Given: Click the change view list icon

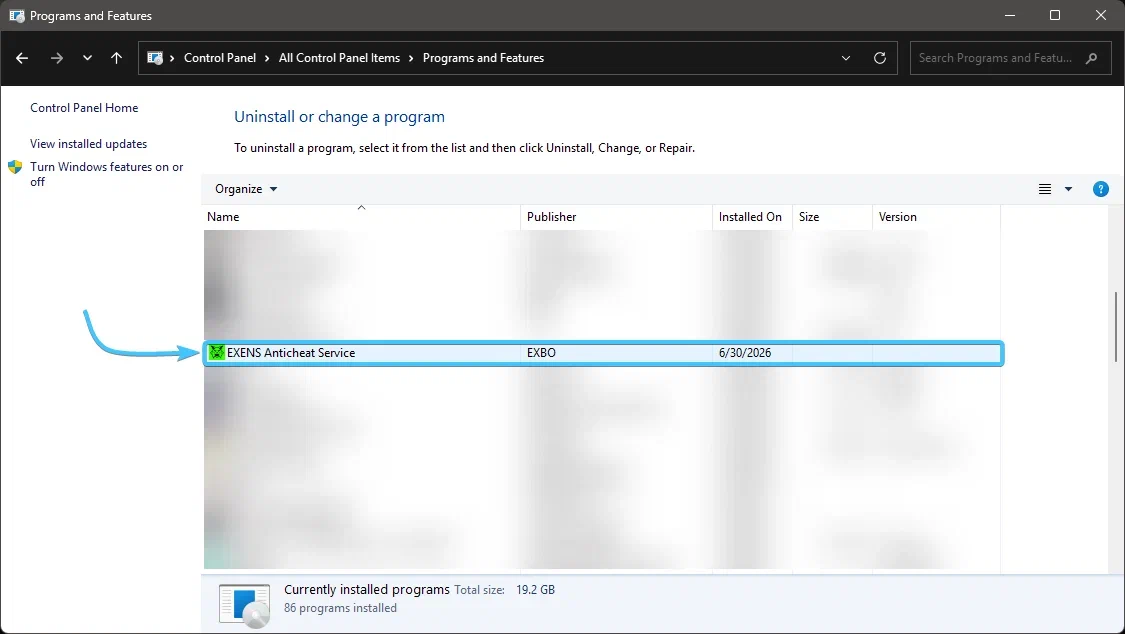Looking at the screenshot, I should click(x=1045, y=189).
